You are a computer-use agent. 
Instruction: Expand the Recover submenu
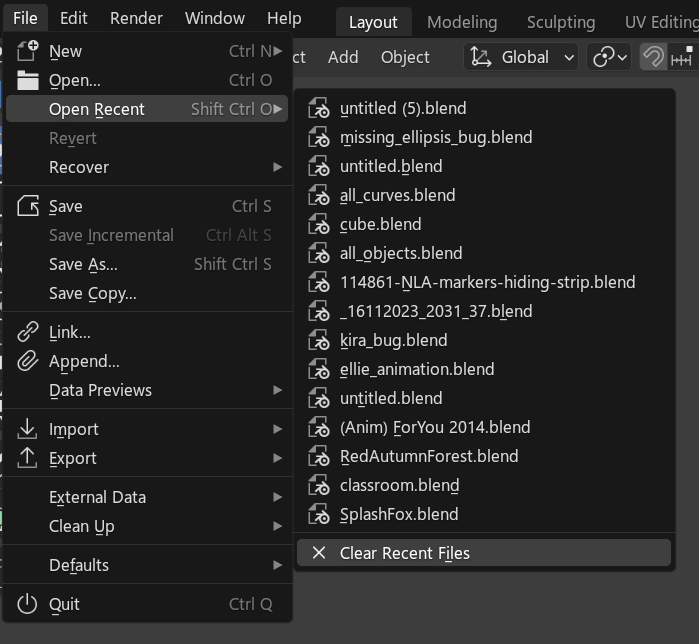(147, 167)
